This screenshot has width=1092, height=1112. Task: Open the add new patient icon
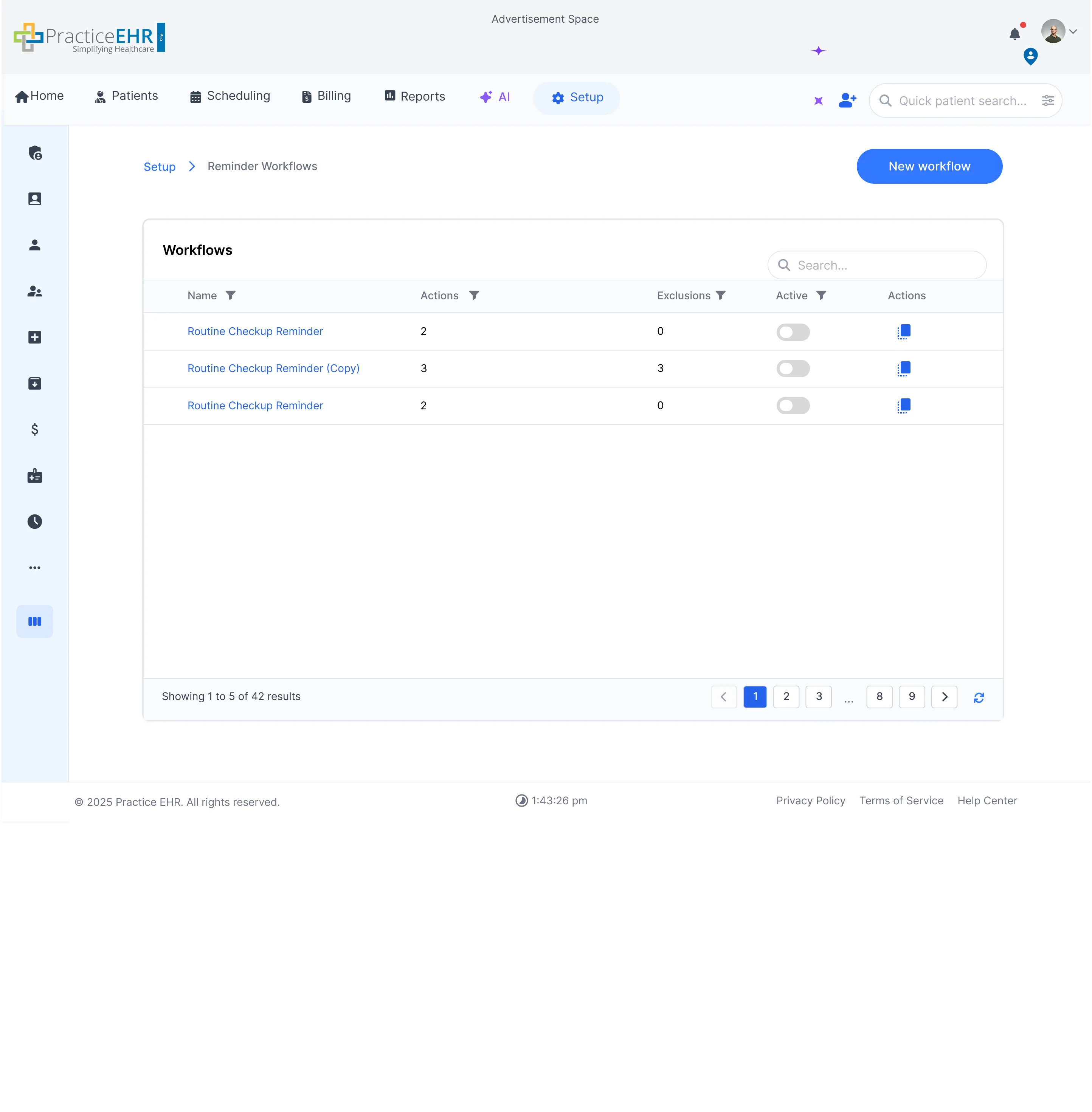(847, 100)
